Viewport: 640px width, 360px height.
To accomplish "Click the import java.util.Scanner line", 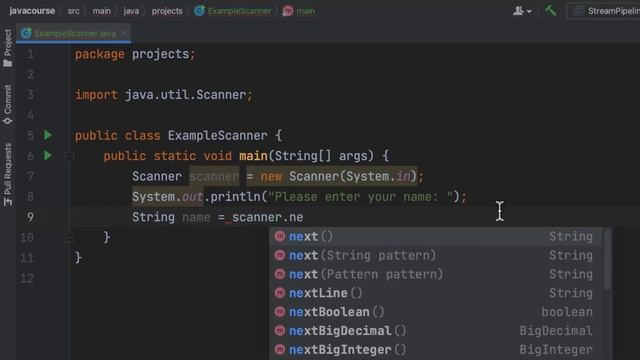I will pos(164,95).
